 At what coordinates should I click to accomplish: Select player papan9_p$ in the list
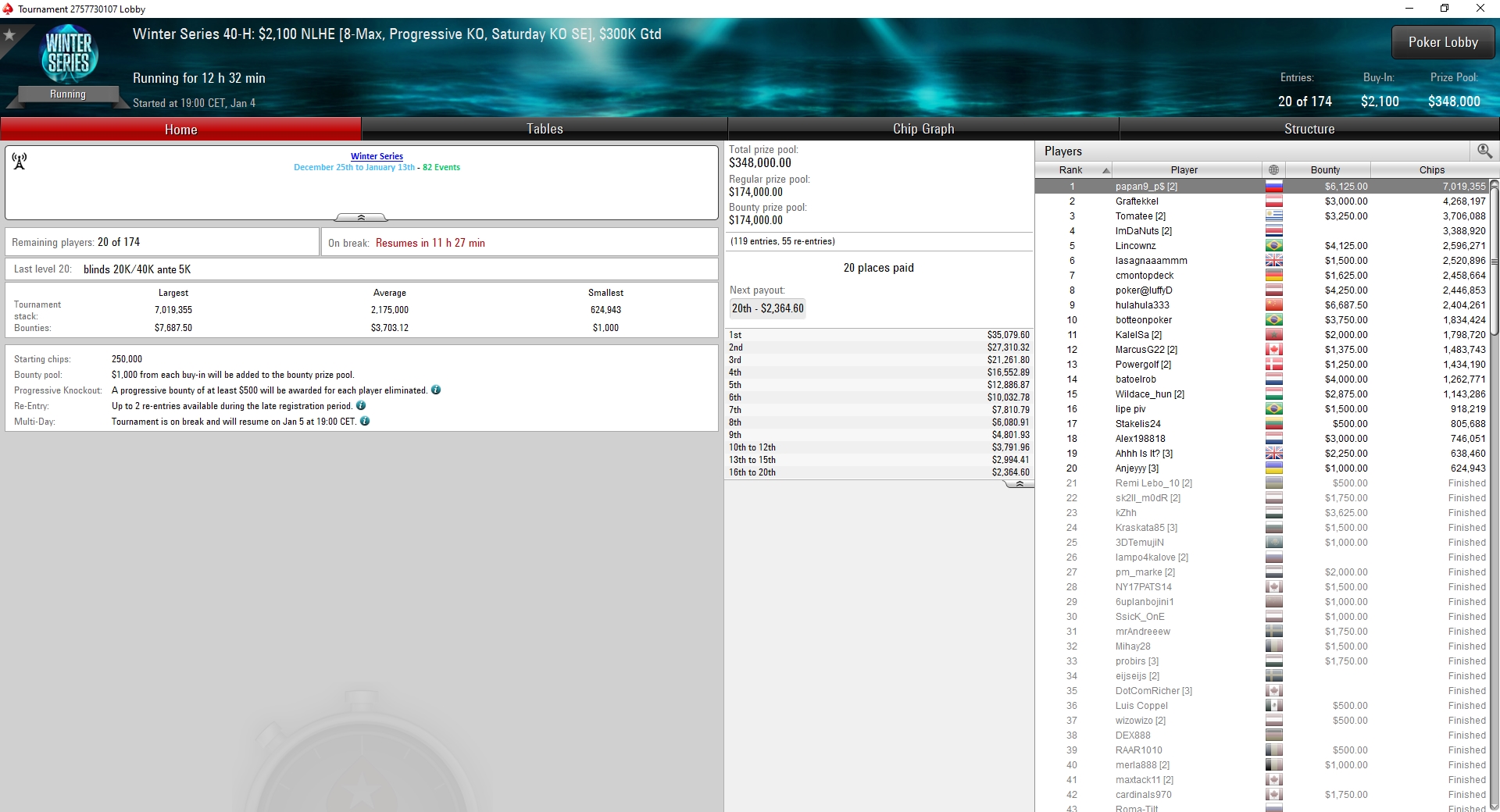pyautogui.click(x=1262, y=187)
